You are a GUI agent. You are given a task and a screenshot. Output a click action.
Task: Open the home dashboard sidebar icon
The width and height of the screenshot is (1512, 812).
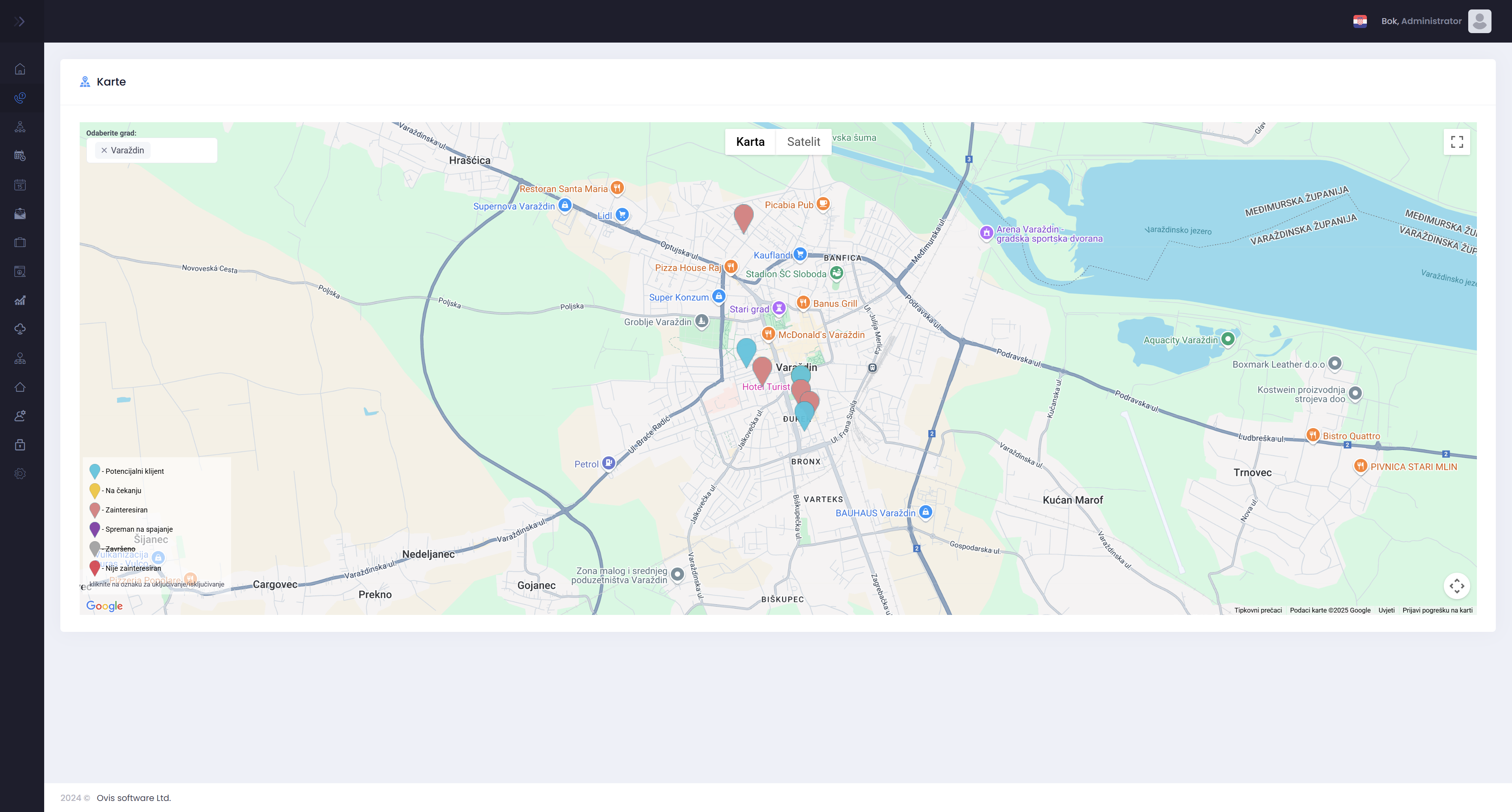point(20,69)
